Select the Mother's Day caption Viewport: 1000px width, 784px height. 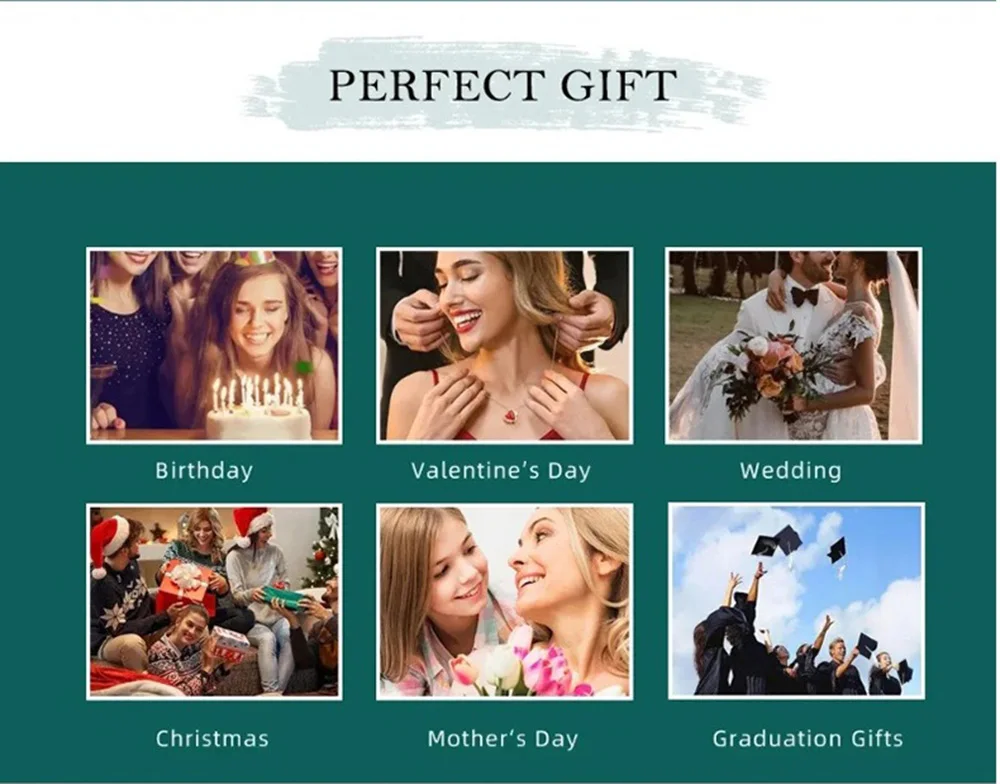(503, 739)
